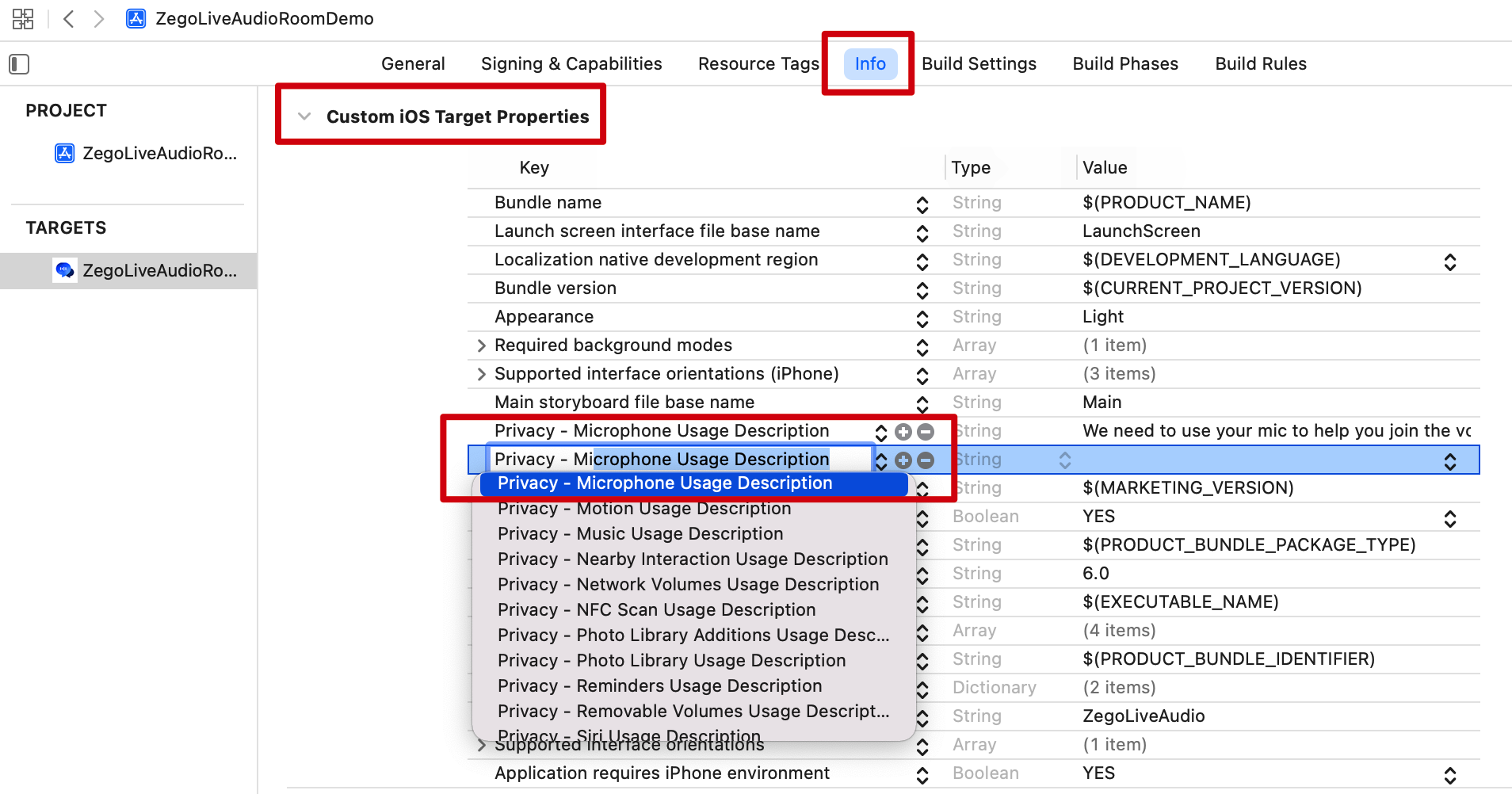Image resolution: width=1512 pixels, height=794 pixels.
Task: Select the Info tab
Action: pyautogui.click(x=870, y=63)
